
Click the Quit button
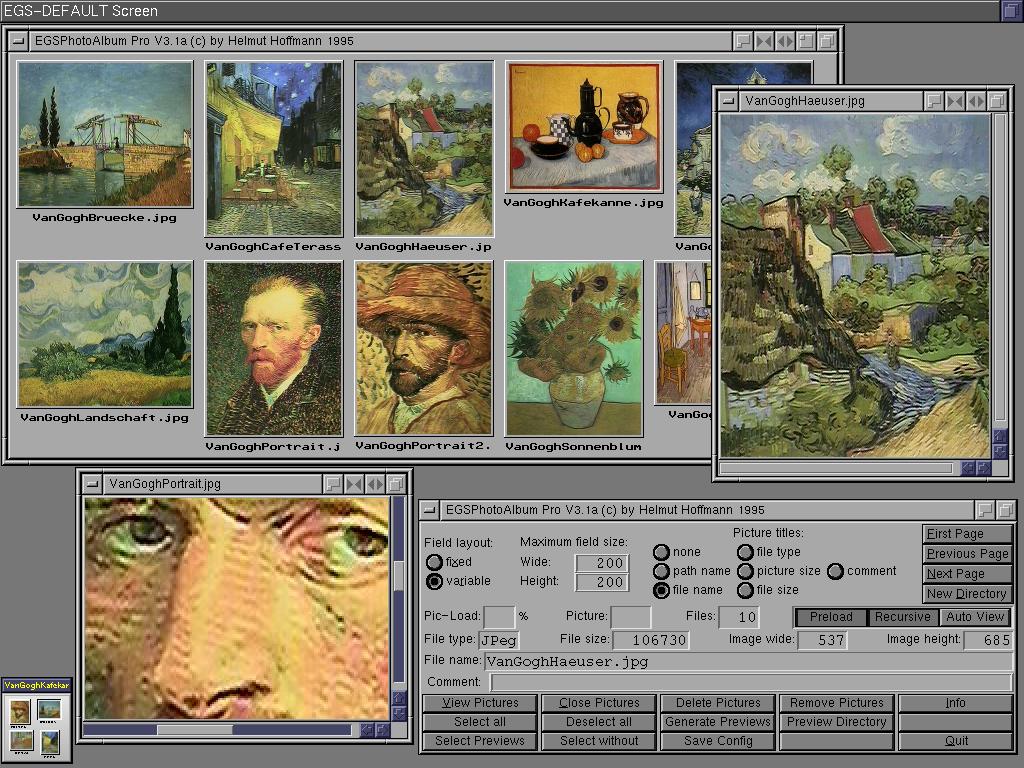click(x=956, y=741)
